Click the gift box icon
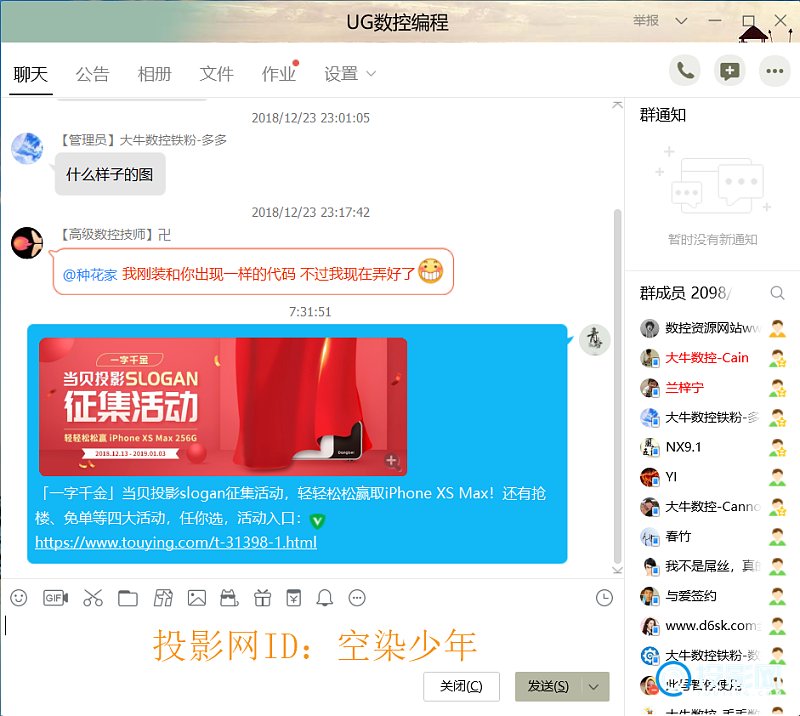This screenshot has width=800, height=716. point(262,598)
